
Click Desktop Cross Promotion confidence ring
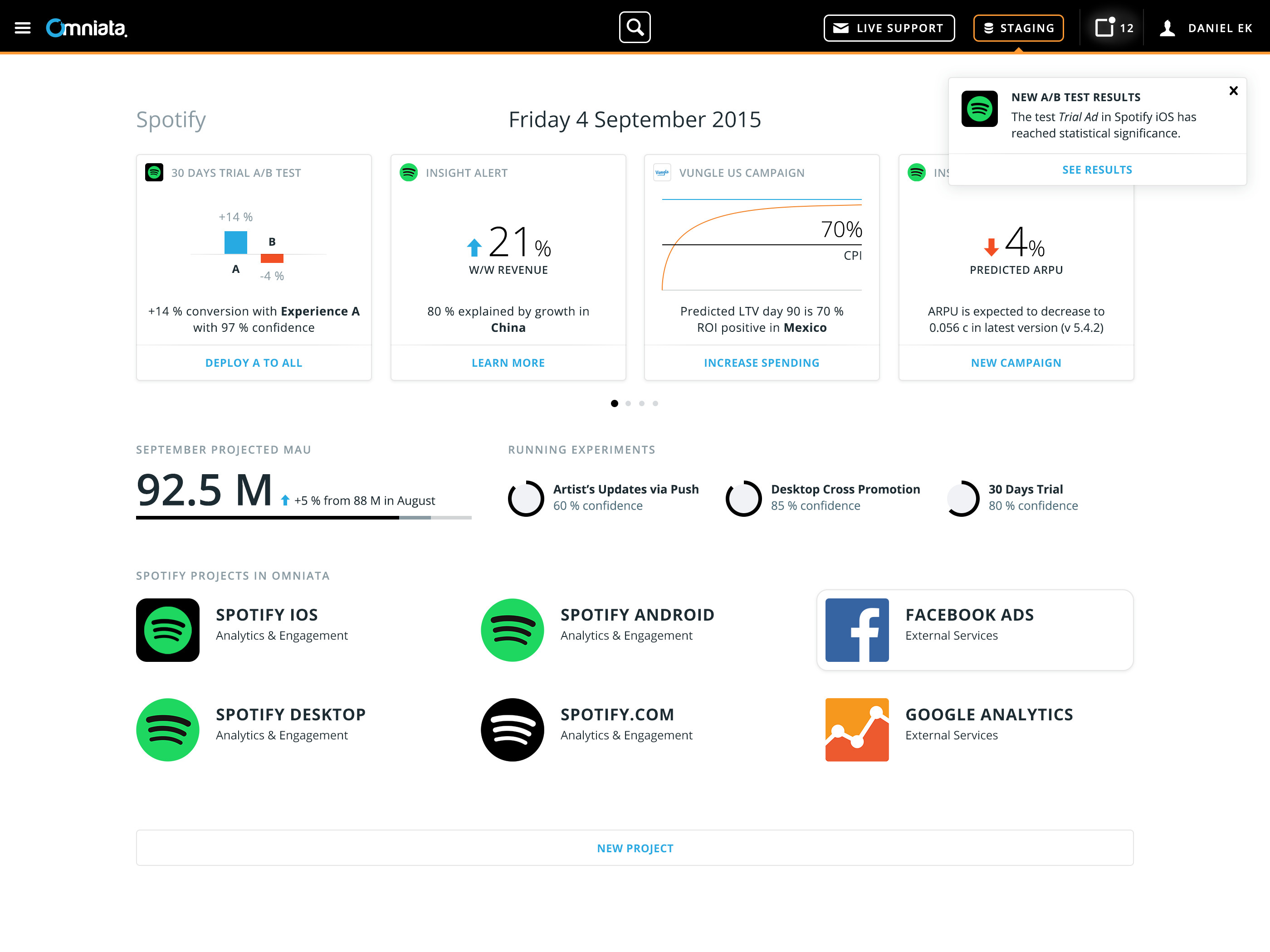click(x=743, y=498)
